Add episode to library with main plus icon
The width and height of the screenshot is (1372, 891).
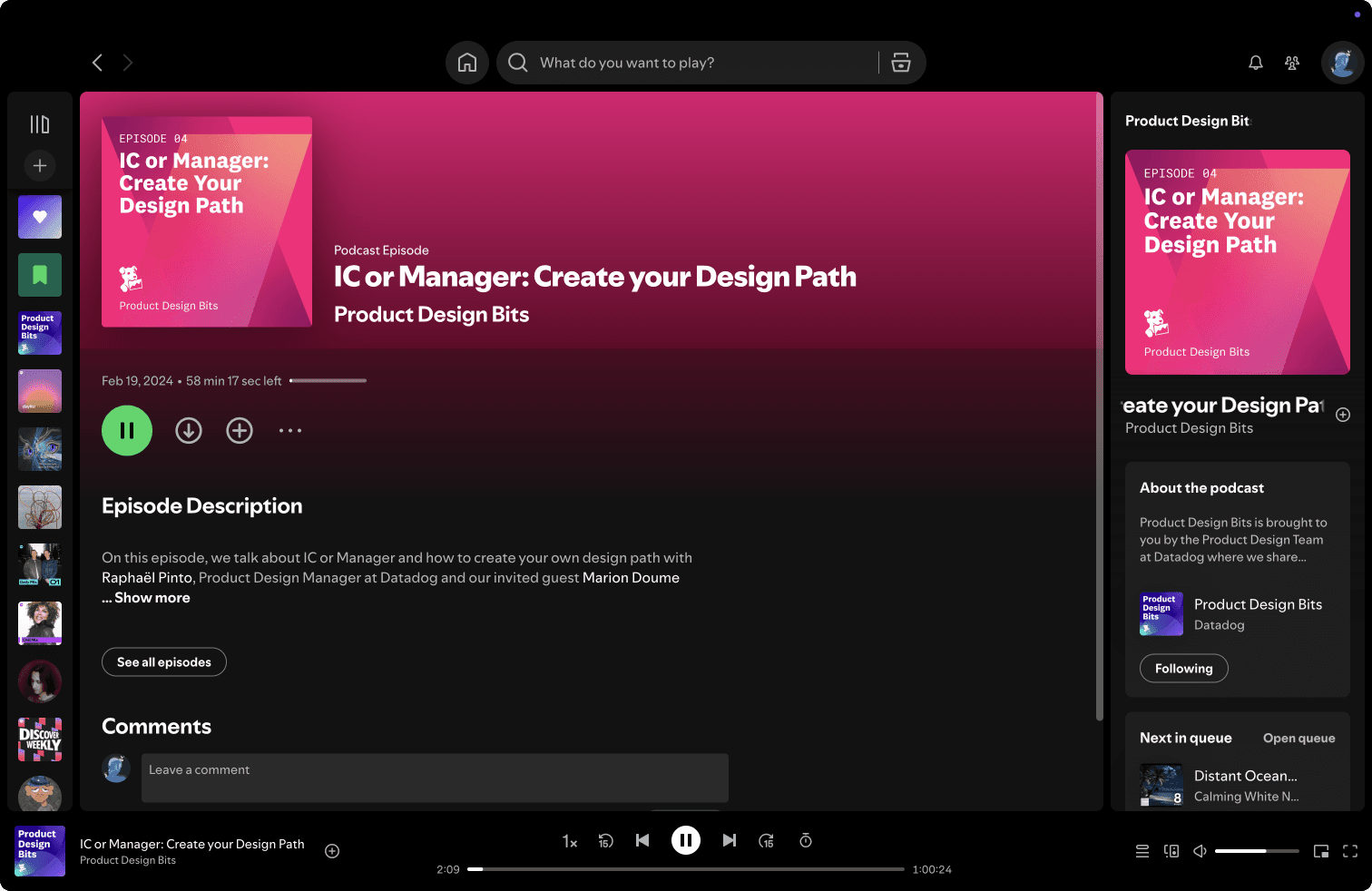tap(240, 431)
